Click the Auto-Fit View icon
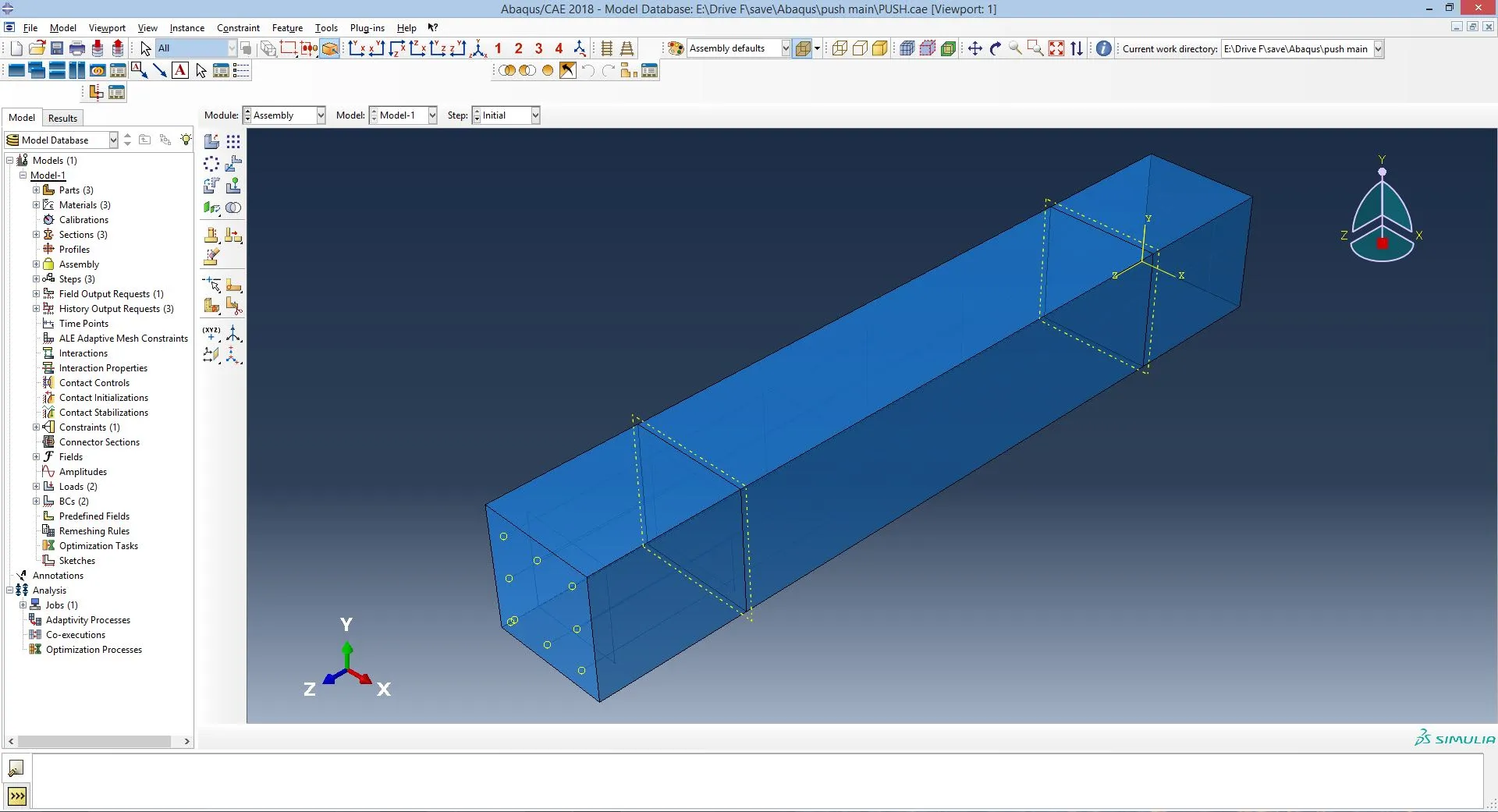 (x=1056, y=48)
